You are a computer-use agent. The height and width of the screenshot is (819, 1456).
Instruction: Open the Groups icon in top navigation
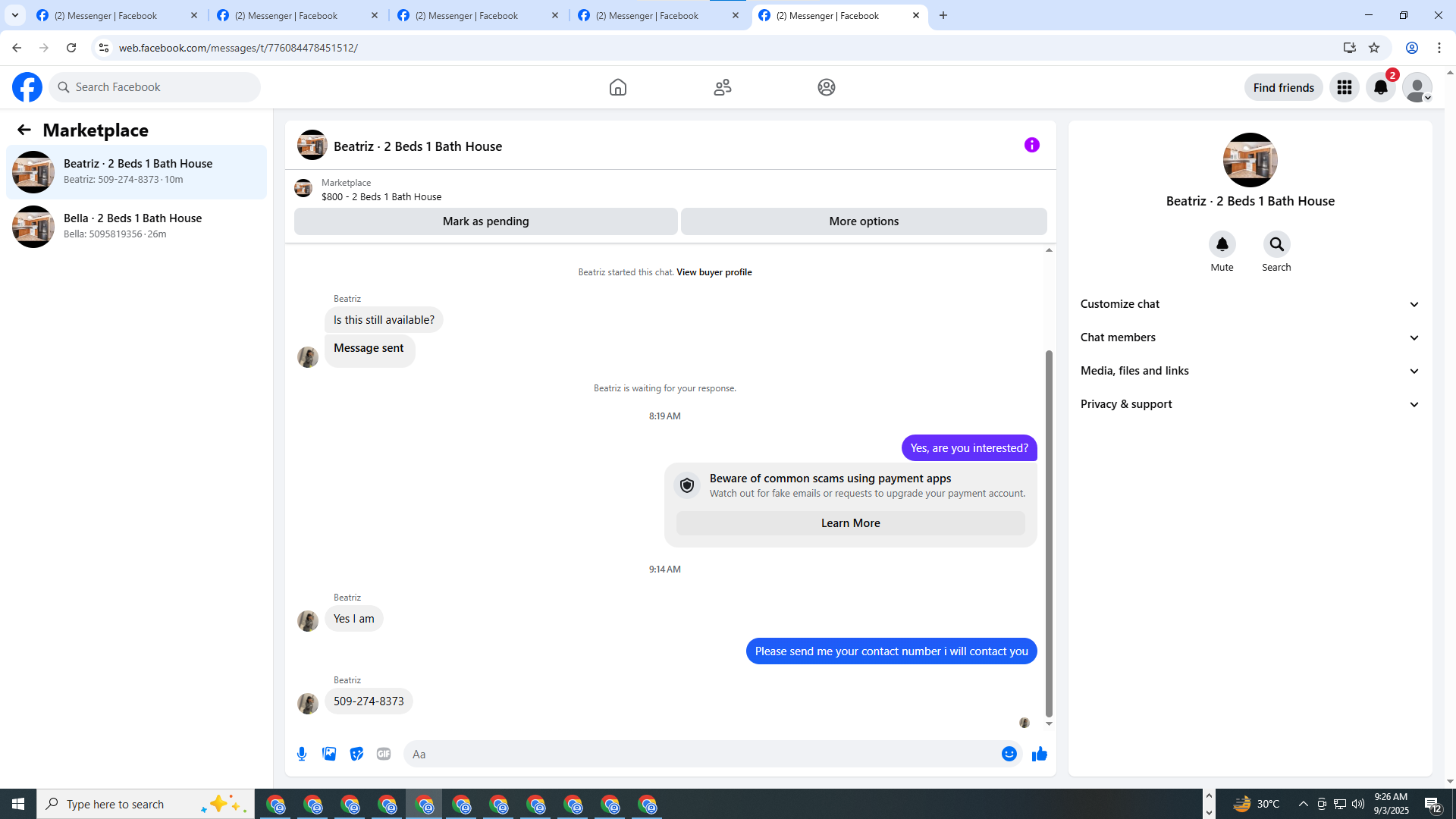[x=827, y=87]
